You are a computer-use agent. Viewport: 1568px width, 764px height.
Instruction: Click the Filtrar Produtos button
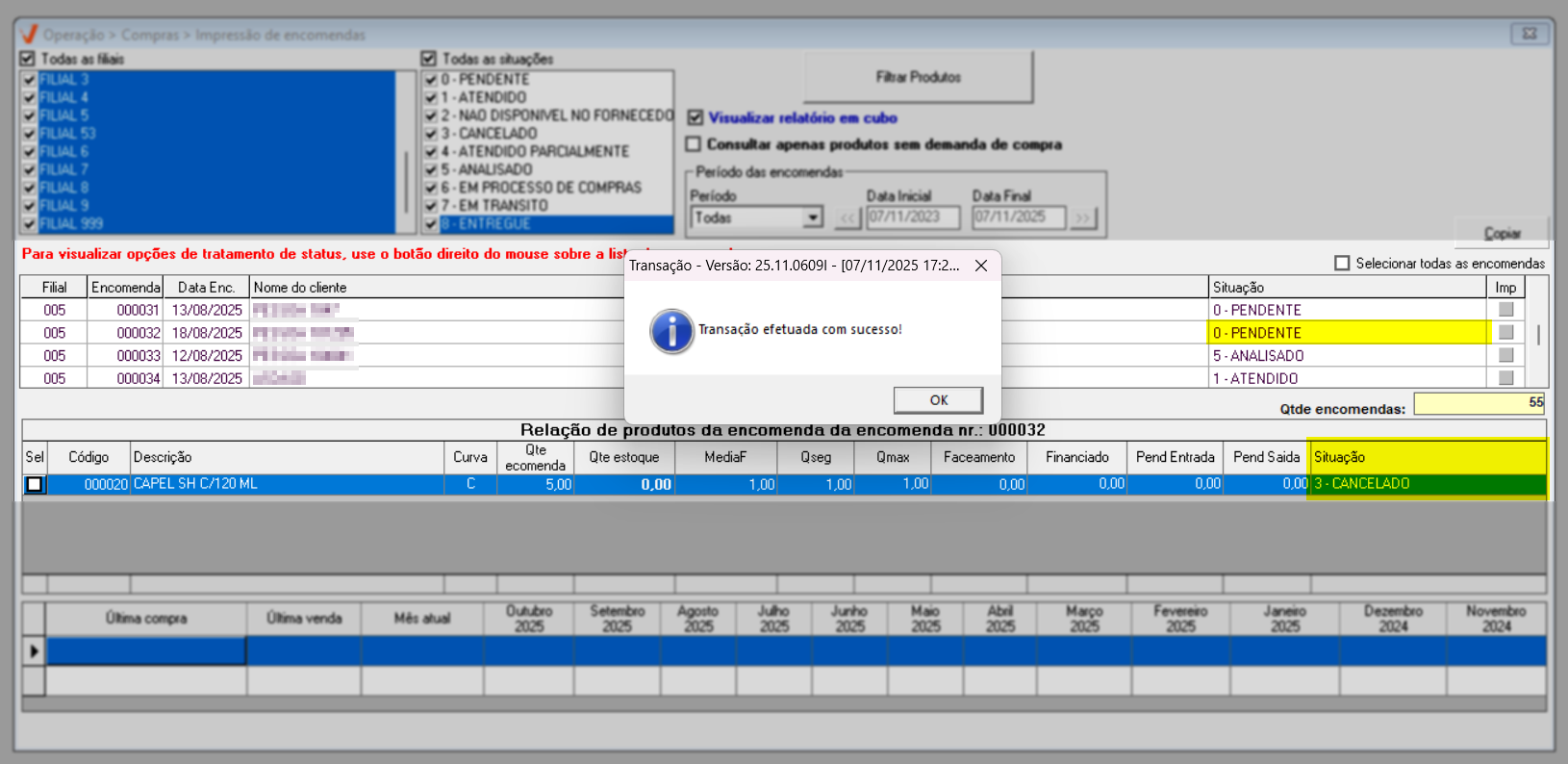tap(918, 77)
